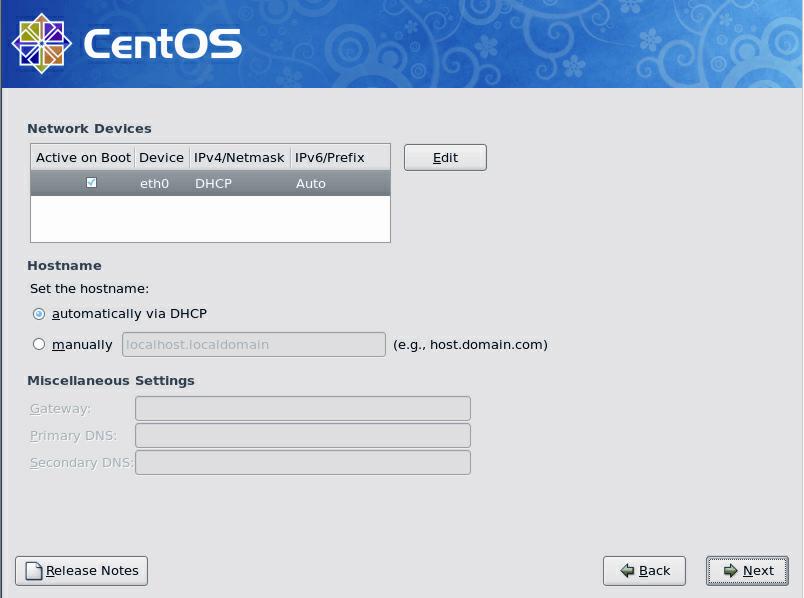Open the Release Notes
Viewport: 804px width, 598px height.
[x=80, y=571]
